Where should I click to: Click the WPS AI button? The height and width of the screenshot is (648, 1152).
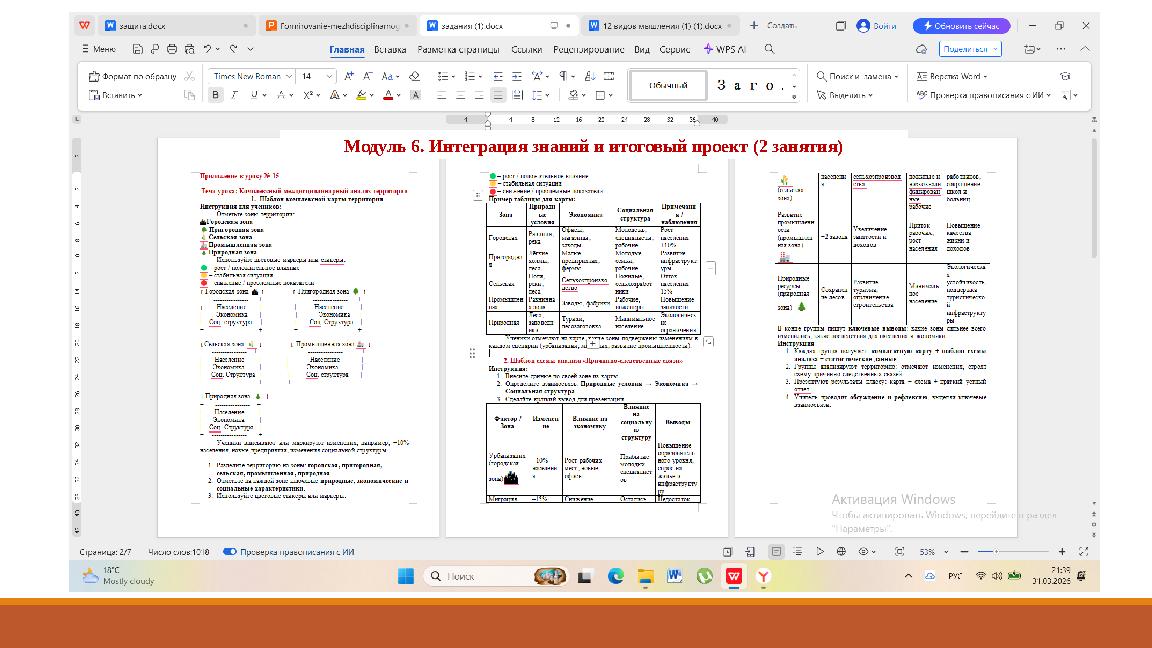pyautogui.click(x=724, y=49)
